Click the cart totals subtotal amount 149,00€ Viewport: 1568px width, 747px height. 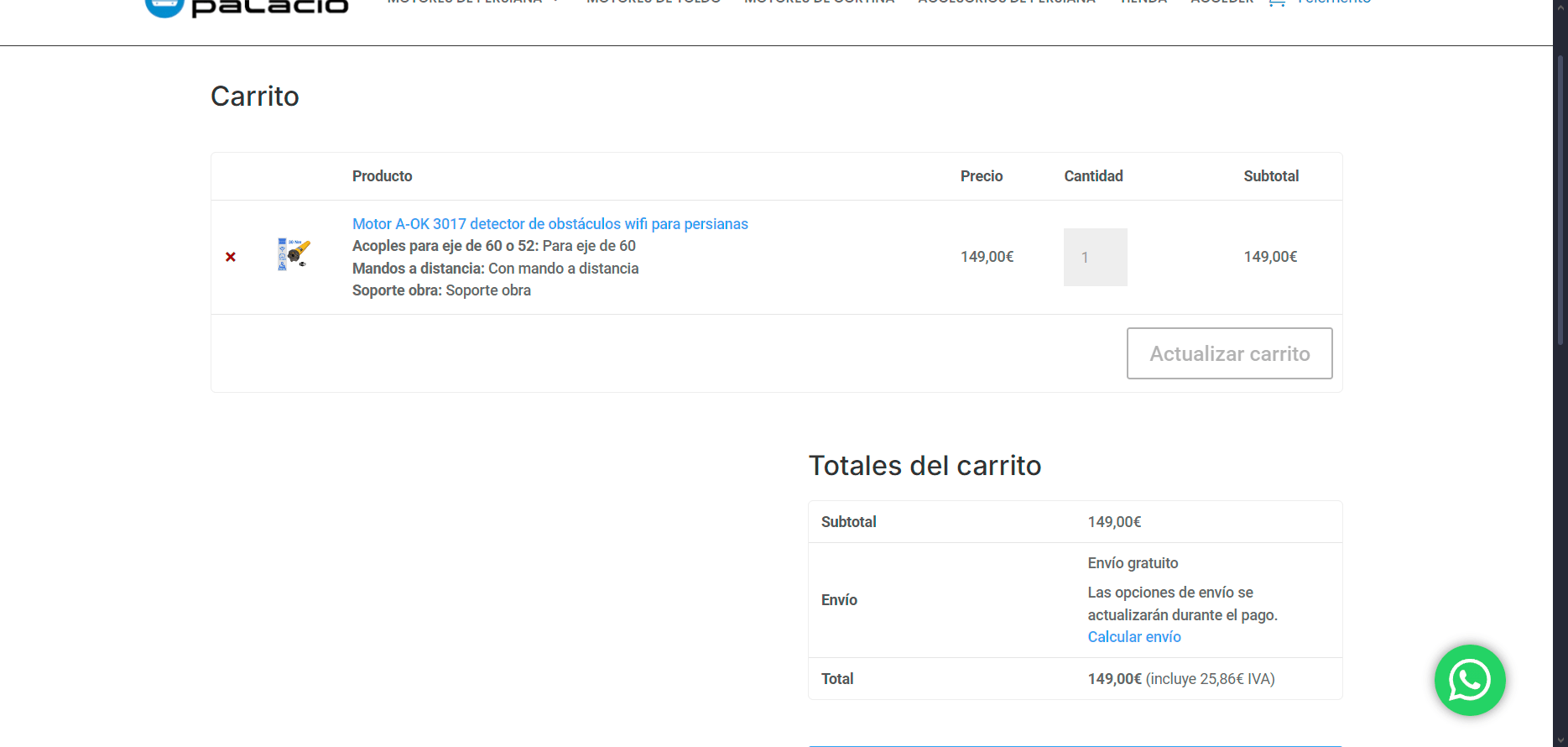point(1115,522)
